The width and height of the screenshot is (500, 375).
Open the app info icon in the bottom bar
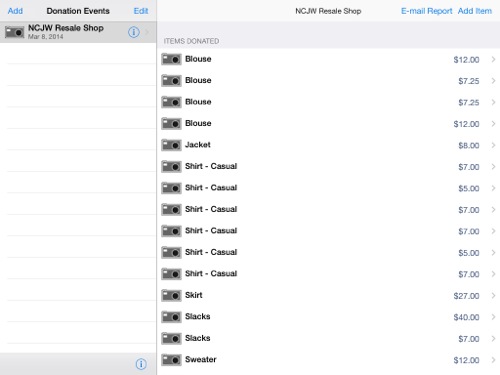click(141, 364)
